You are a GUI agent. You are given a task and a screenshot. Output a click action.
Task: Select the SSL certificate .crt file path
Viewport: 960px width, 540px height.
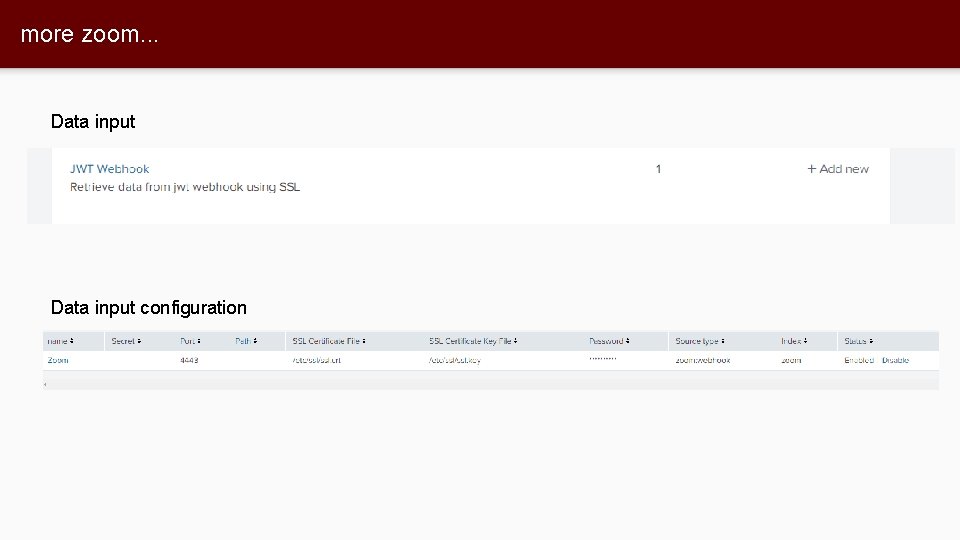(x=317, y=360)
